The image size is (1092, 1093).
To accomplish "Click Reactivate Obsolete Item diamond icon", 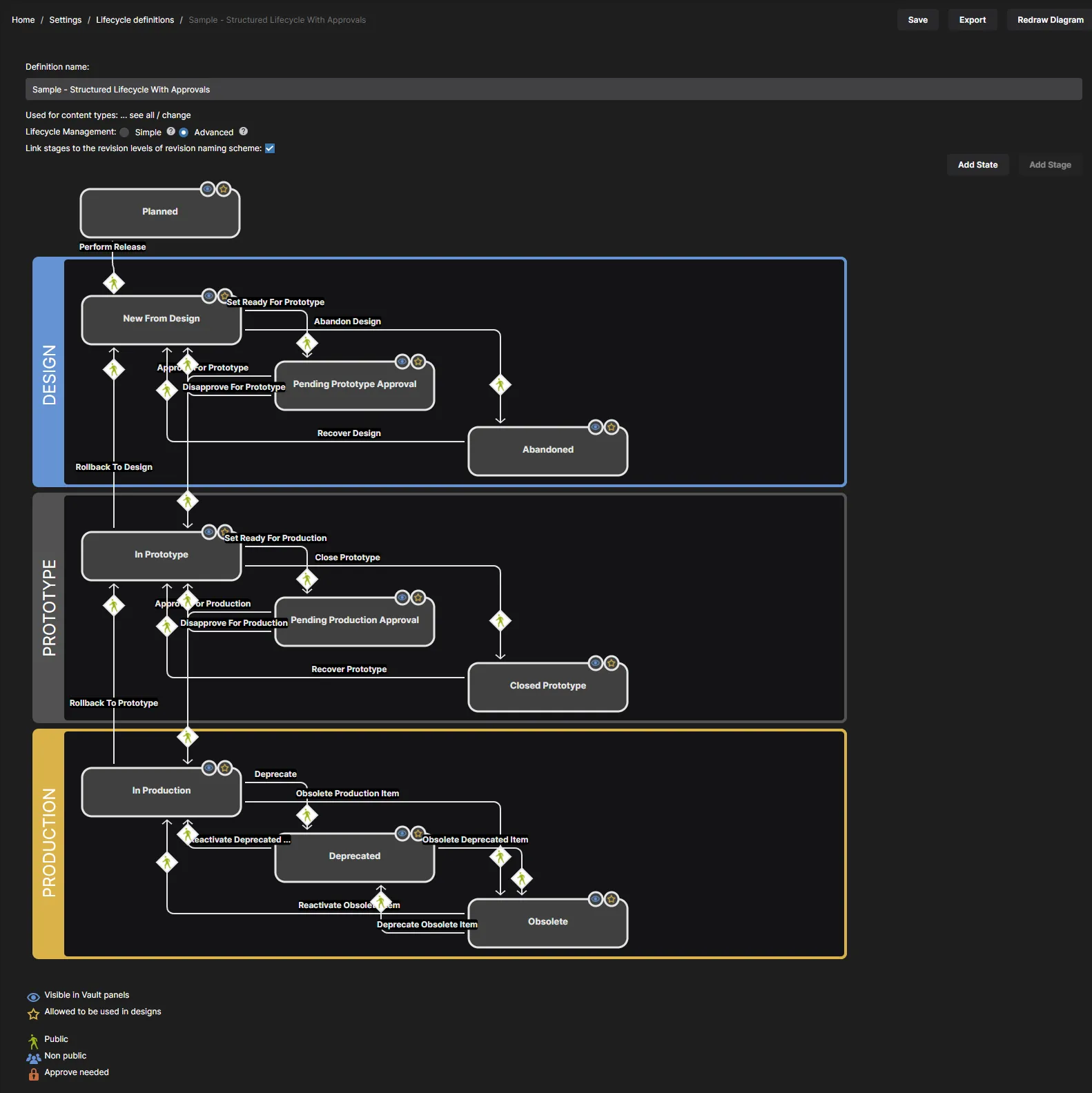I will [167, 862].
